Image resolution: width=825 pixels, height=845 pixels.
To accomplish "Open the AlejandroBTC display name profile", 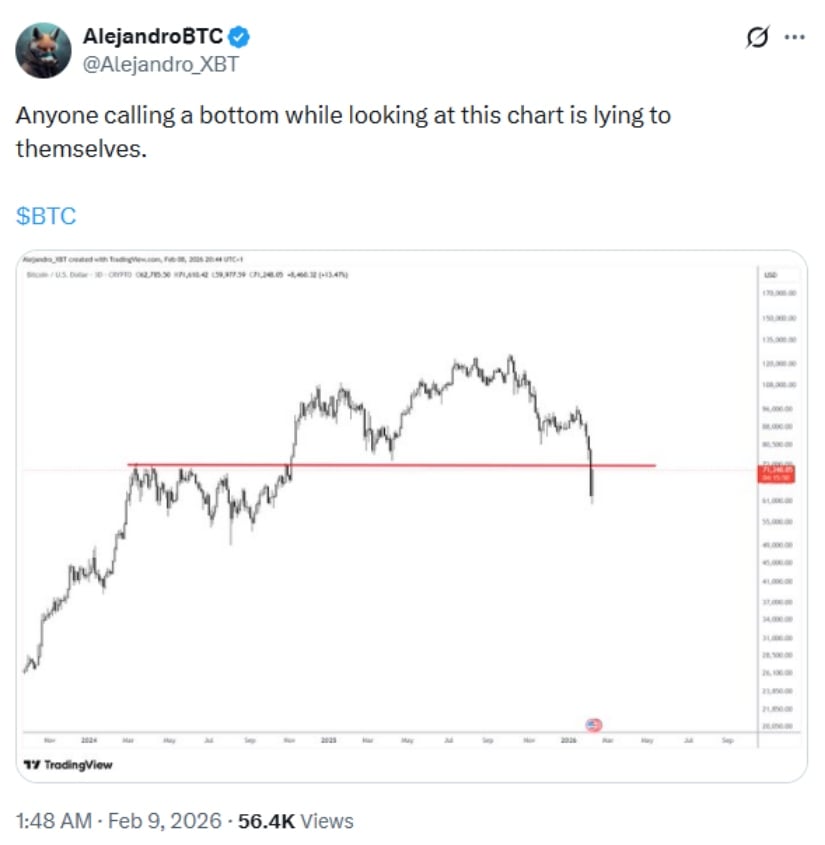I will pos(154,38).
